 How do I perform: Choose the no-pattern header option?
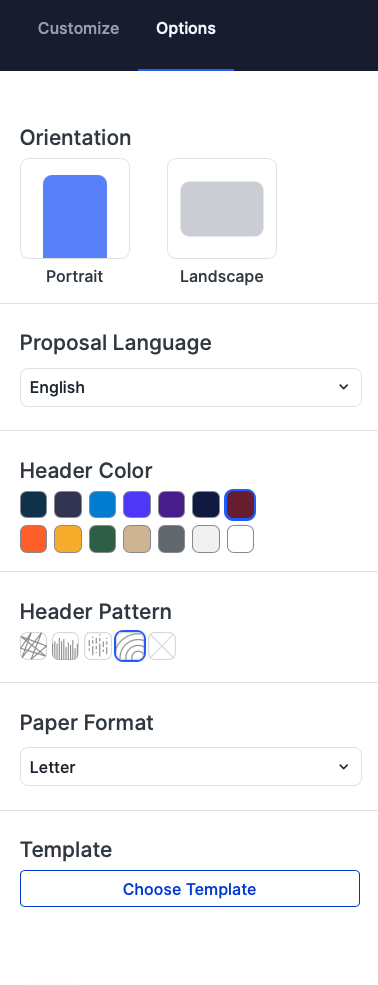162,646
